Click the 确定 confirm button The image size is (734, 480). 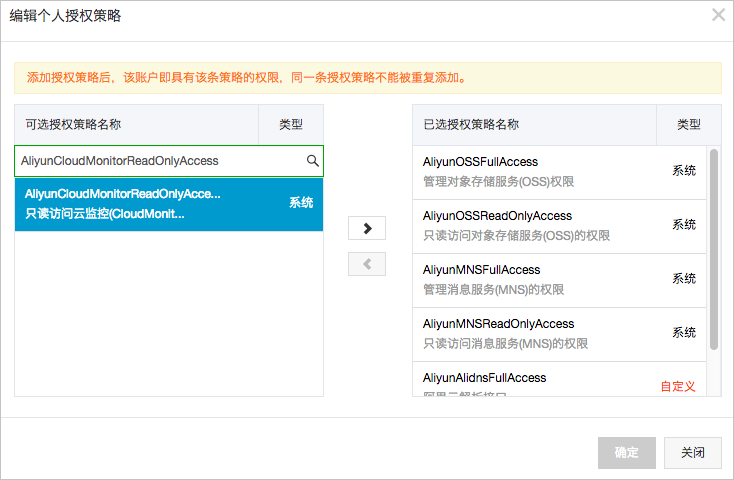coord(627,453)
